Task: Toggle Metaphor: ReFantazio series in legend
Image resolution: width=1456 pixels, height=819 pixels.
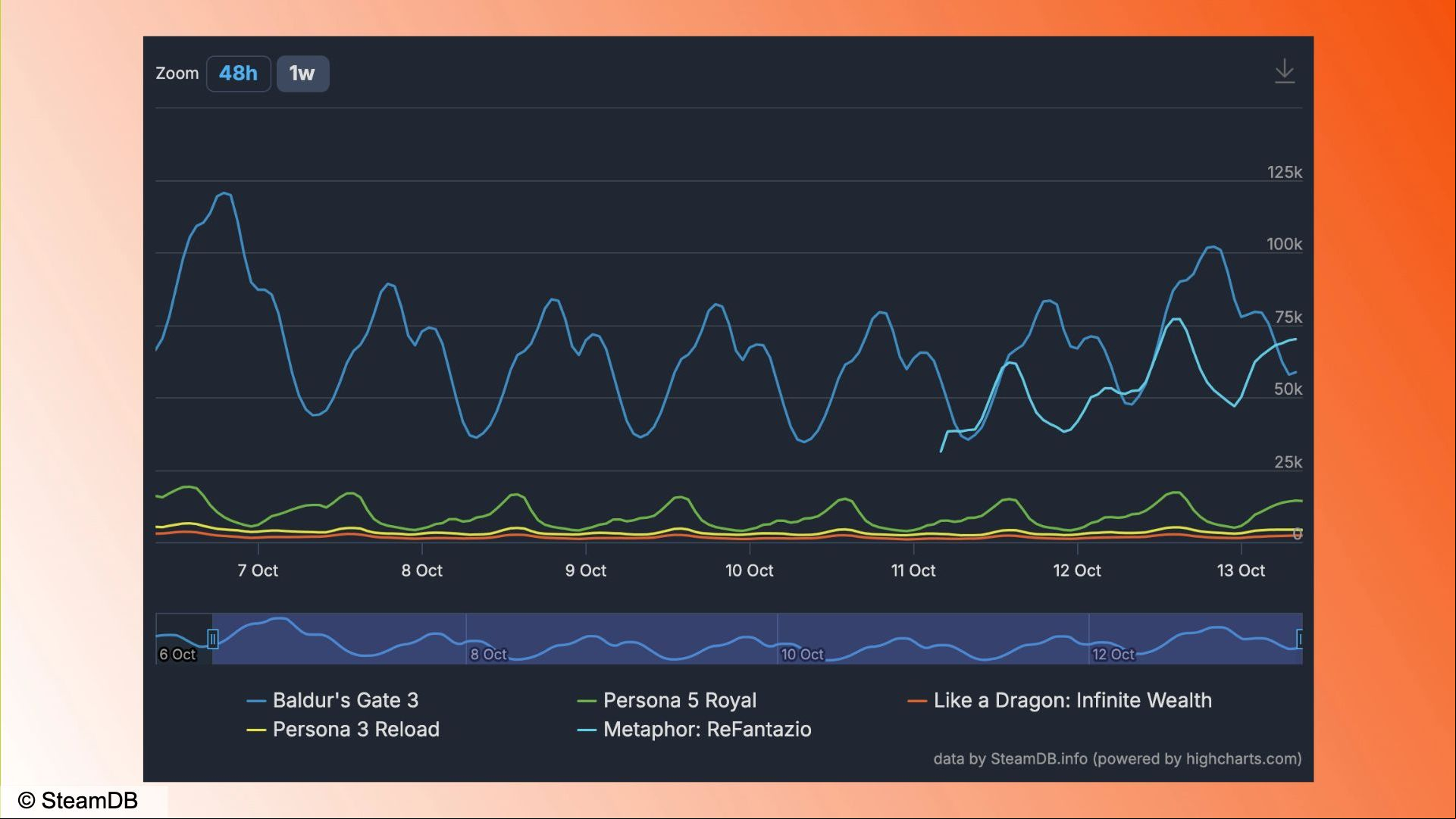Action: click(x=694, y=730)
